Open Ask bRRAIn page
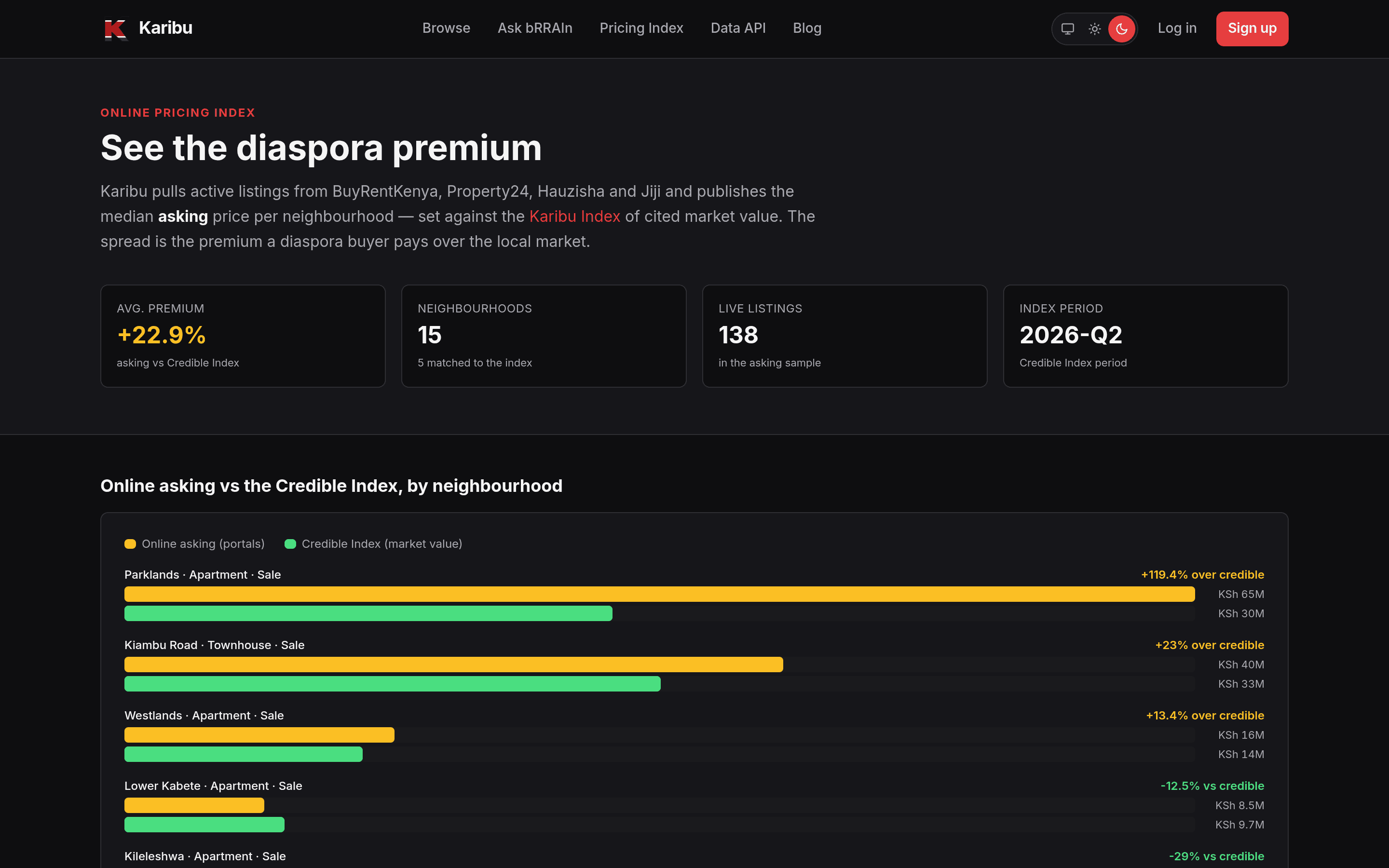Image resolution: width=1389 pixels, height=868 pixels. 535,28
